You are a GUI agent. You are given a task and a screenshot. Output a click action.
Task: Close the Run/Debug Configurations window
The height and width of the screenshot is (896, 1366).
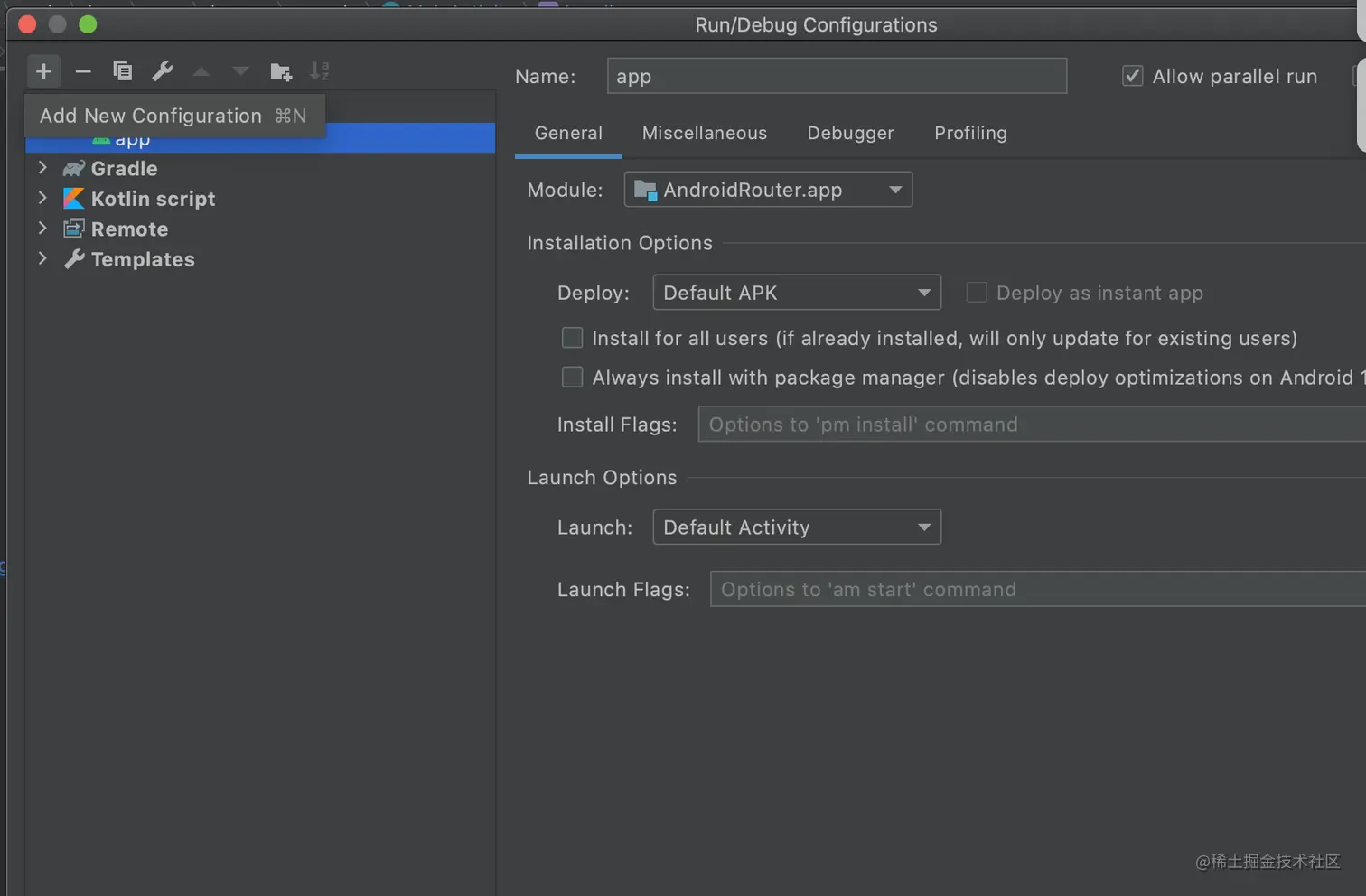[x=27, y=24]
